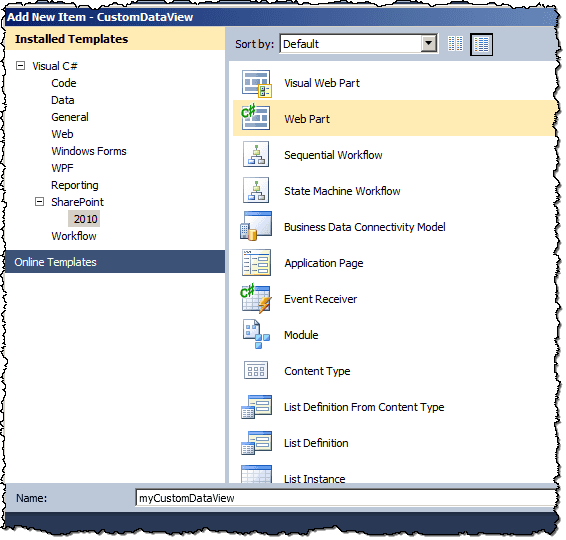
Task: Select the Event Receiver label
Action: point(320,299)
